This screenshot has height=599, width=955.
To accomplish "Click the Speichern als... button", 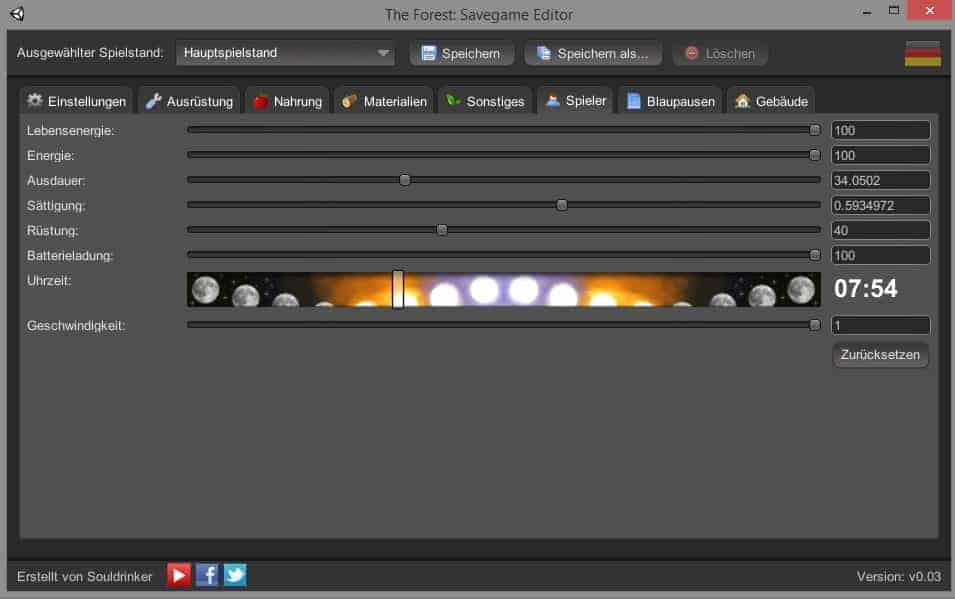I will click(592, 53).
